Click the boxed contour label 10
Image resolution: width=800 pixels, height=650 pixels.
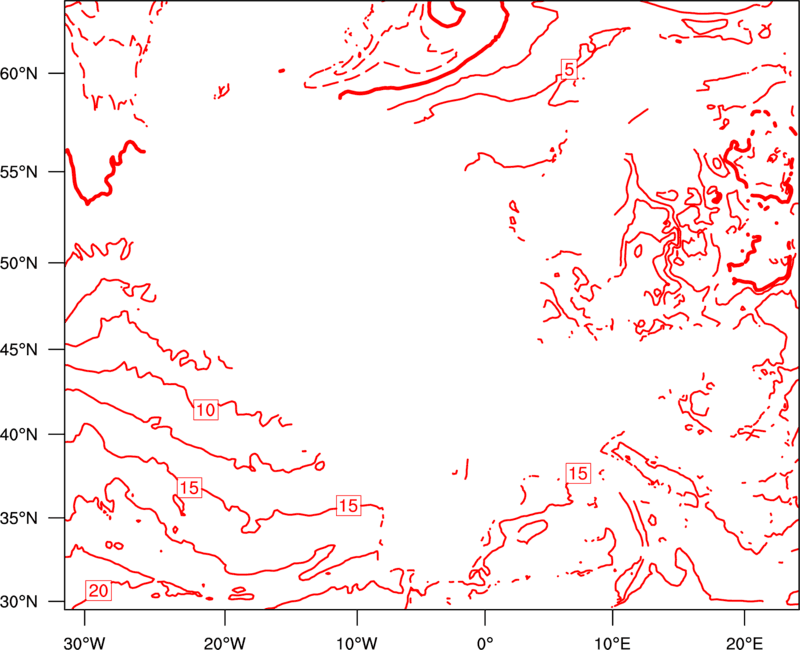(x=206, y=410)
